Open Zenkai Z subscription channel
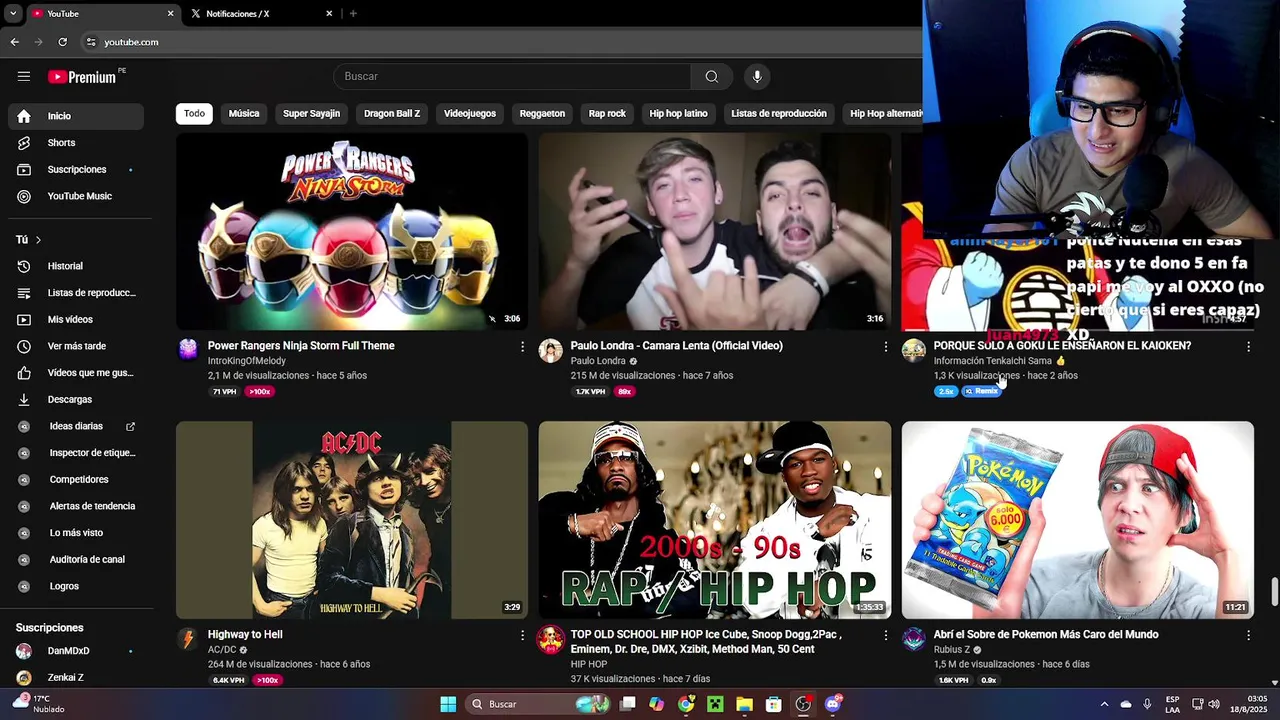Image resolution: width=1280 pixels, height=720 pixels. pos(76,677)
